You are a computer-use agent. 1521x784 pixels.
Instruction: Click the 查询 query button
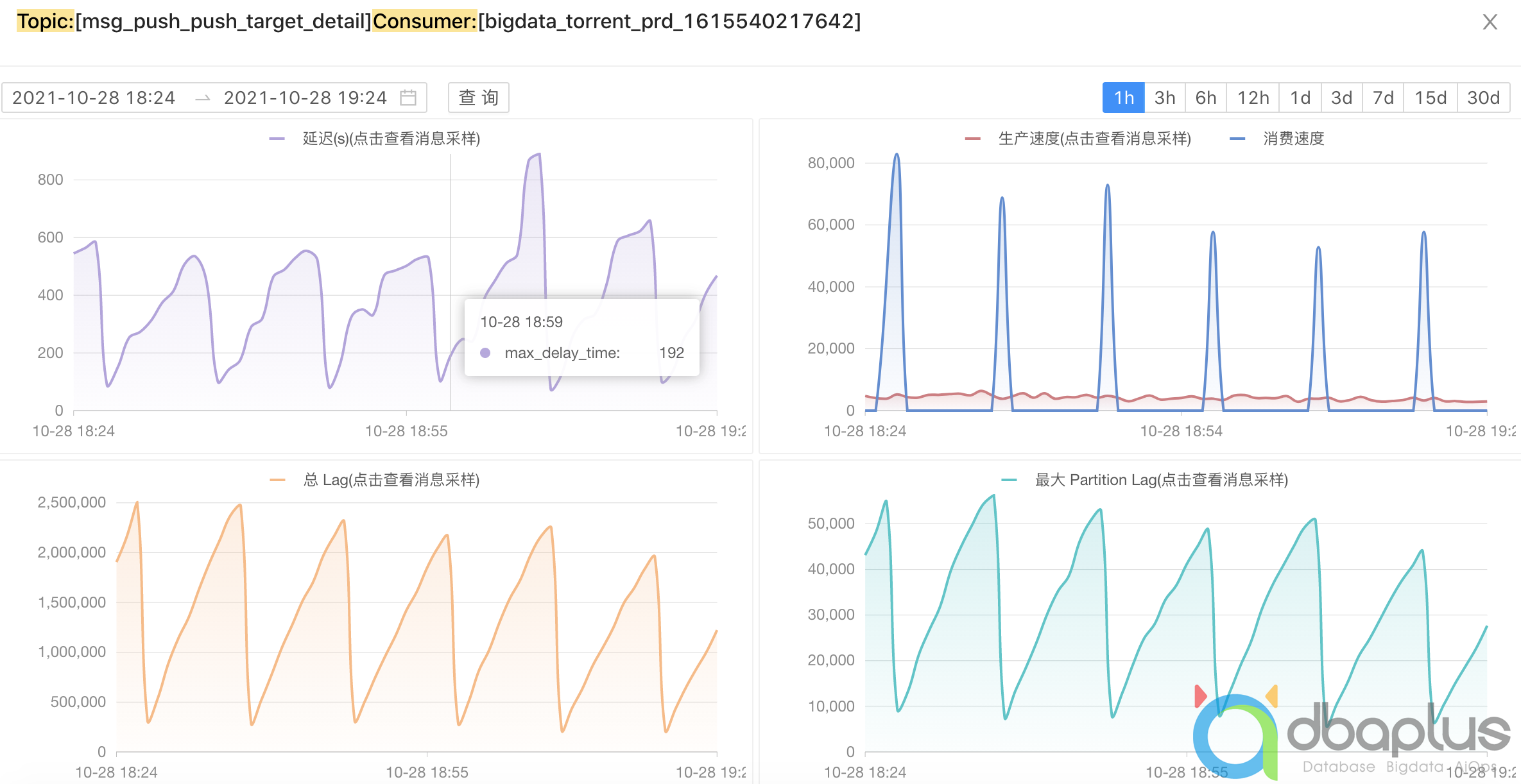479,98
